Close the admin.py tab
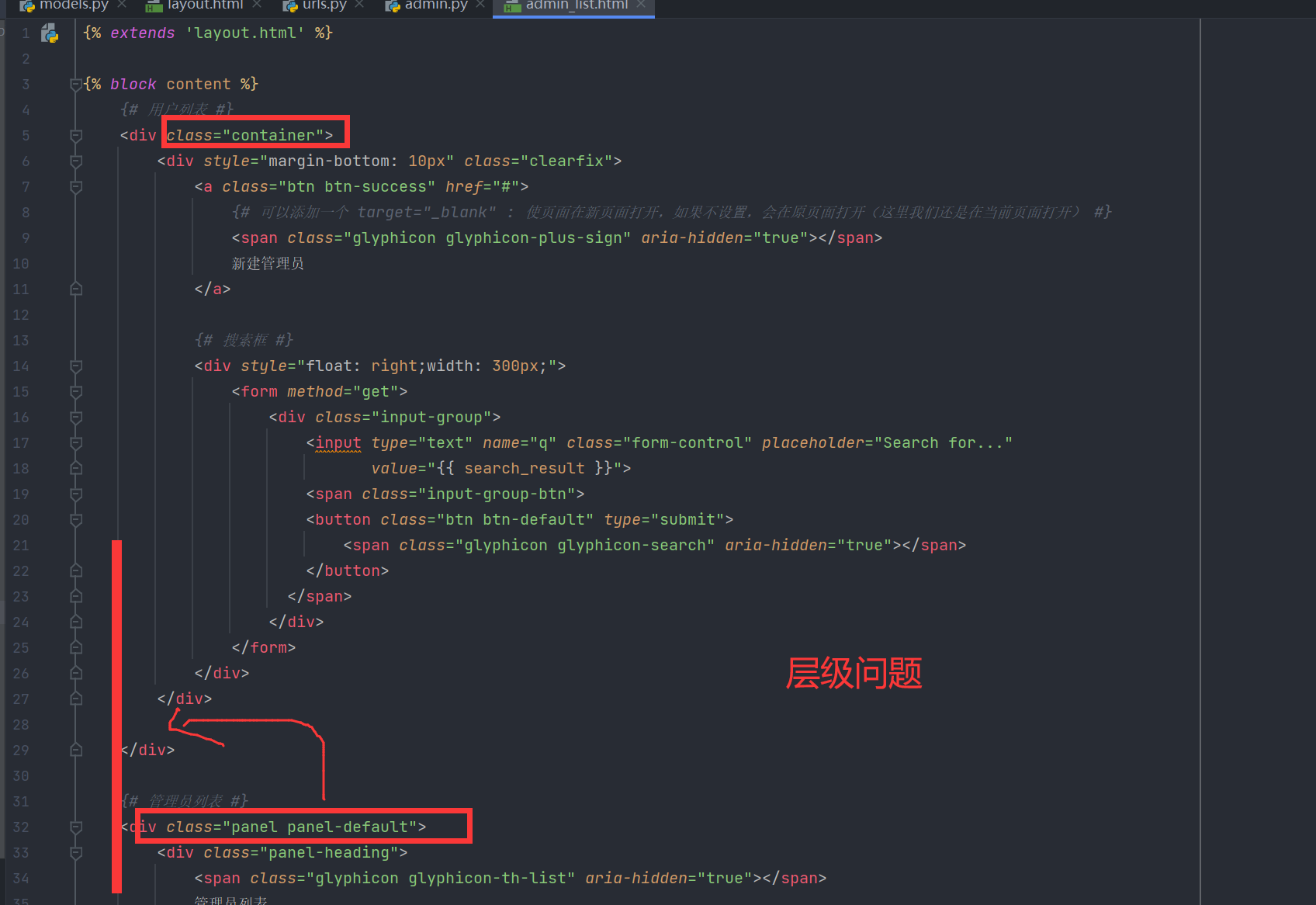 pyautogui.click(x=480, y=5)
